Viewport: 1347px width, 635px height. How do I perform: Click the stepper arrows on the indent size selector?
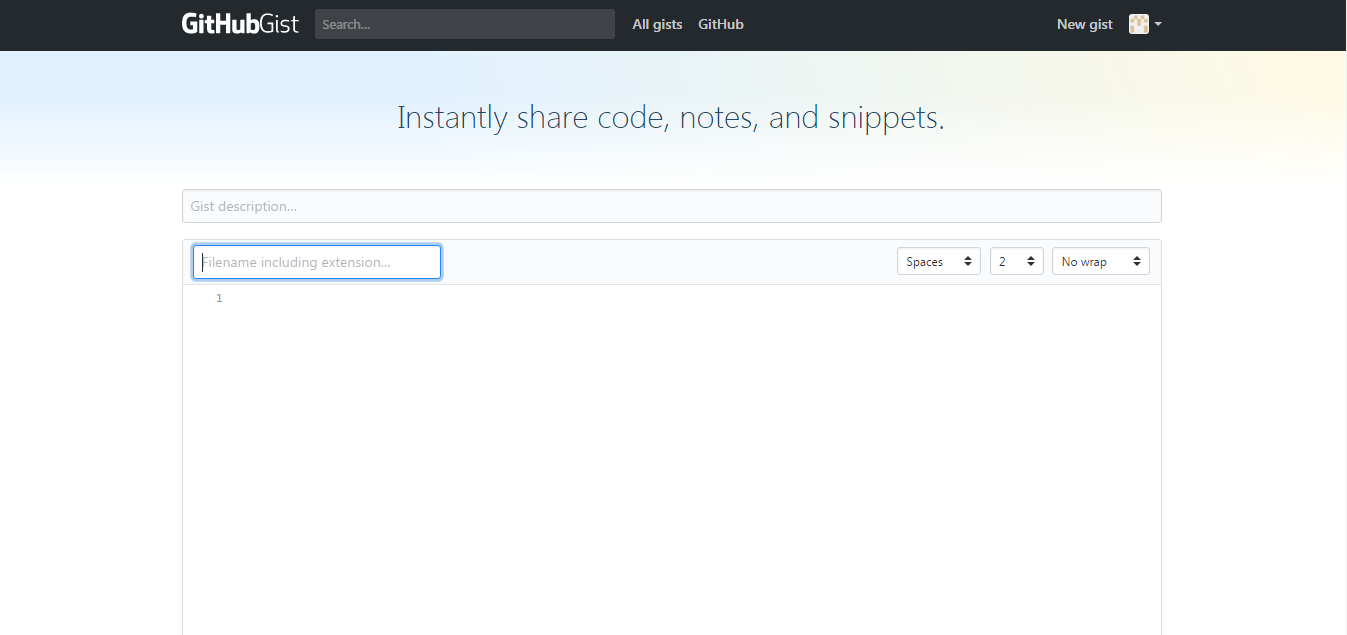point(1031,261)
